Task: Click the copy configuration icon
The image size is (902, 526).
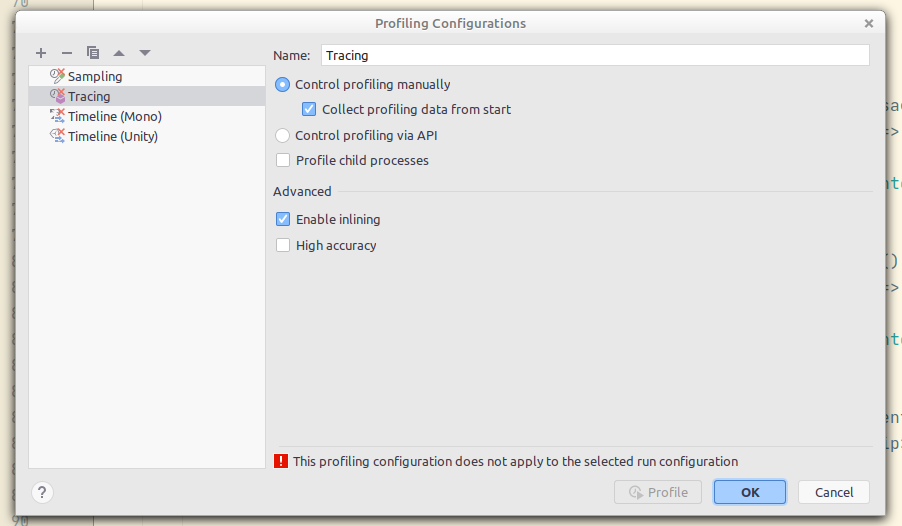Action: pyautogui.click(x=93, y=53)
